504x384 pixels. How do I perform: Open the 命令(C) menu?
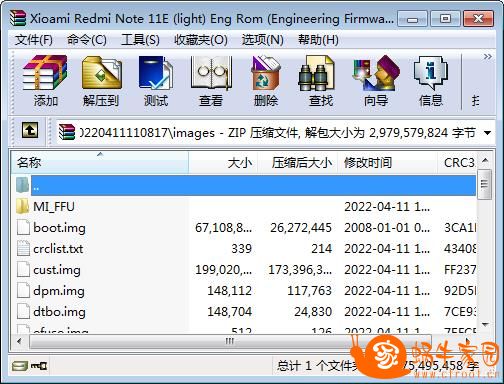click(87, 40)
